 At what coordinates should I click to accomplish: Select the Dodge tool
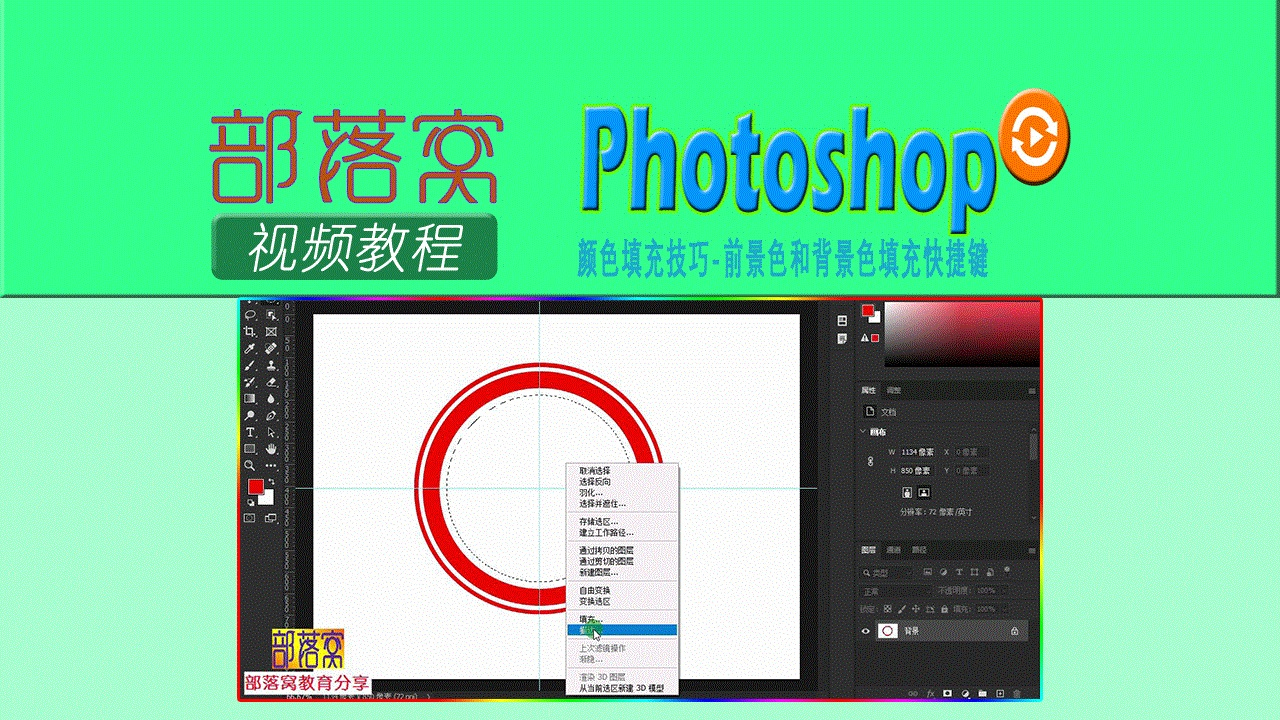[x=250, y=414]
